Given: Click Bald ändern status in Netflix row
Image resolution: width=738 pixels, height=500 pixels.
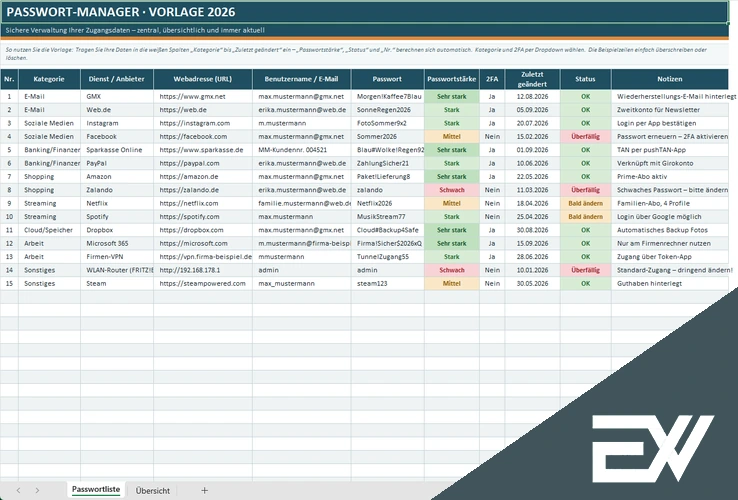Looking at the screenshot, I should point(586,203).
